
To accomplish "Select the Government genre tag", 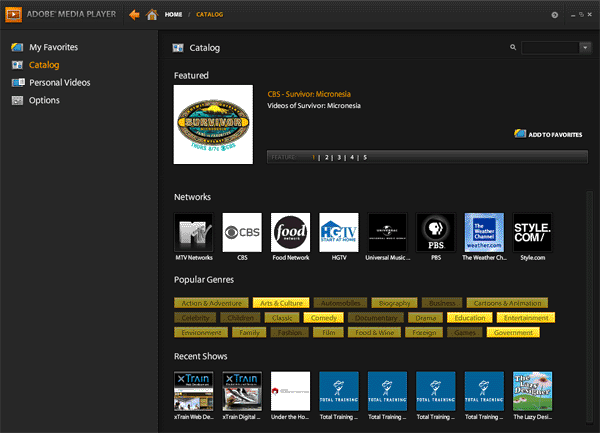I will click(x=513, y=332).
